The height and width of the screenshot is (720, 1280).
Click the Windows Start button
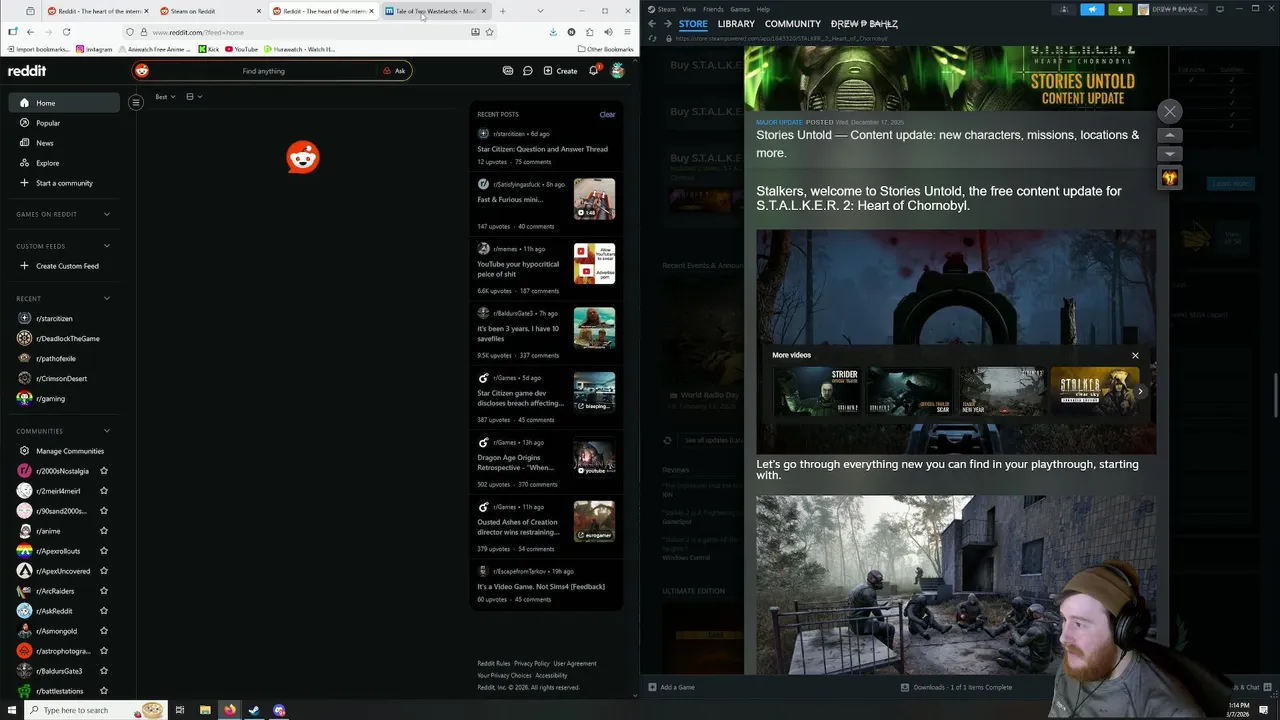pyautogui.click(x=11, y=710)
